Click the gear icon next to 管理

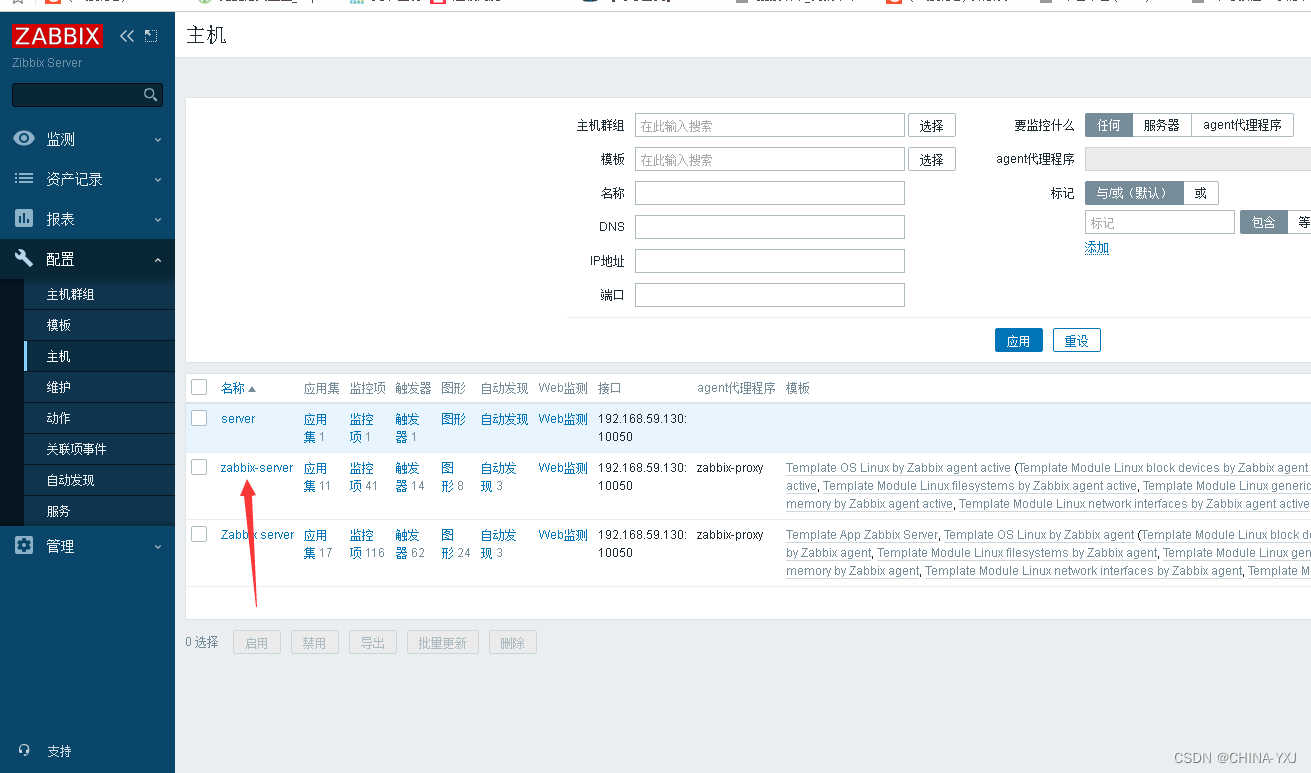click(24, 546)
